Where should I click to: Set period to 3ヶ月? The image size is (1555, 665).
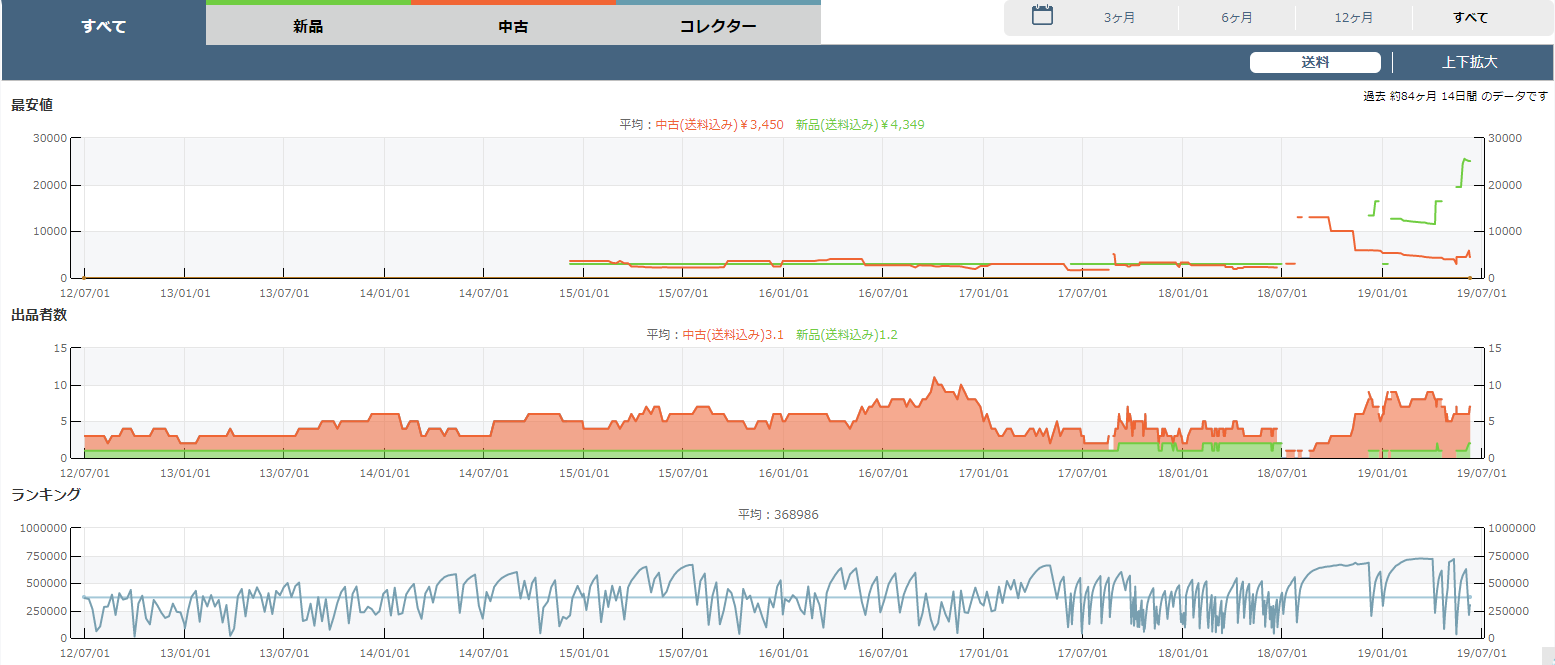click(x=1119, y=18)
